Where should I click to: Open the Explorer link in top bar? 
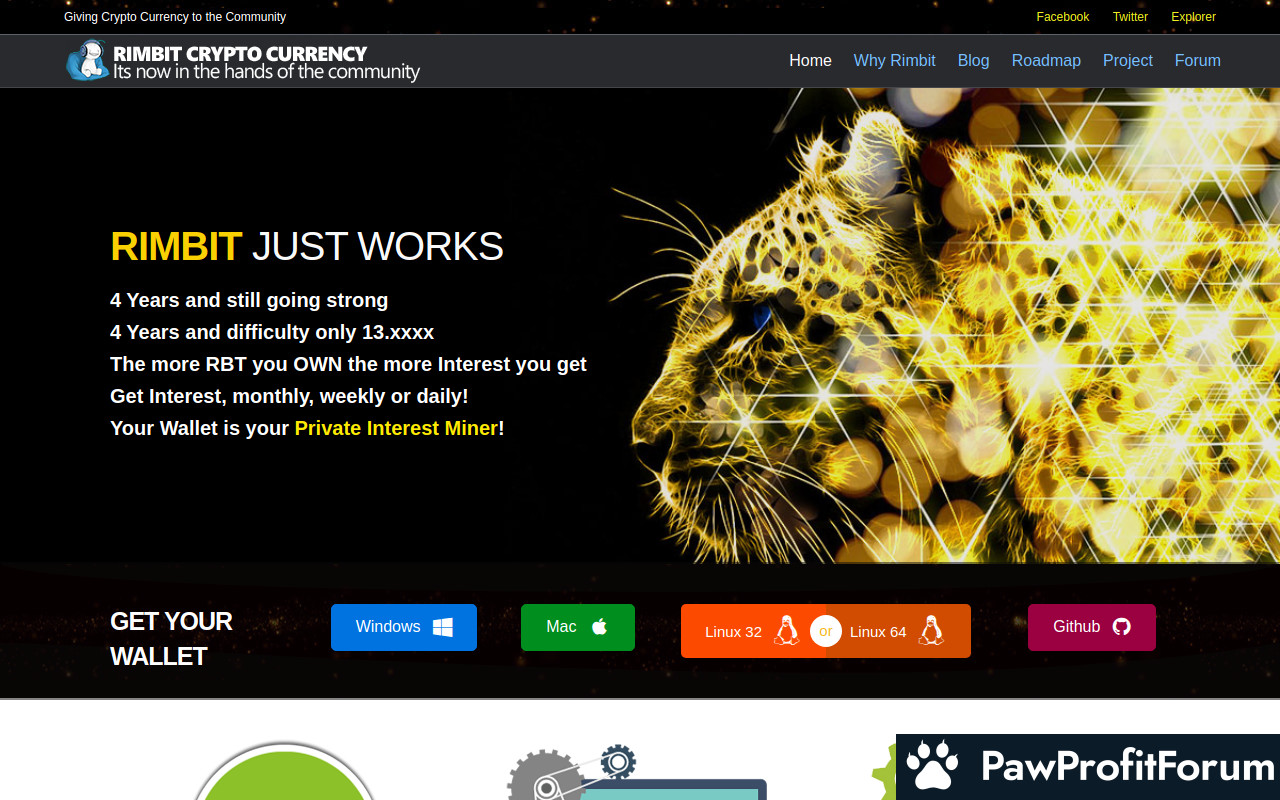(x=1193, y=17)
